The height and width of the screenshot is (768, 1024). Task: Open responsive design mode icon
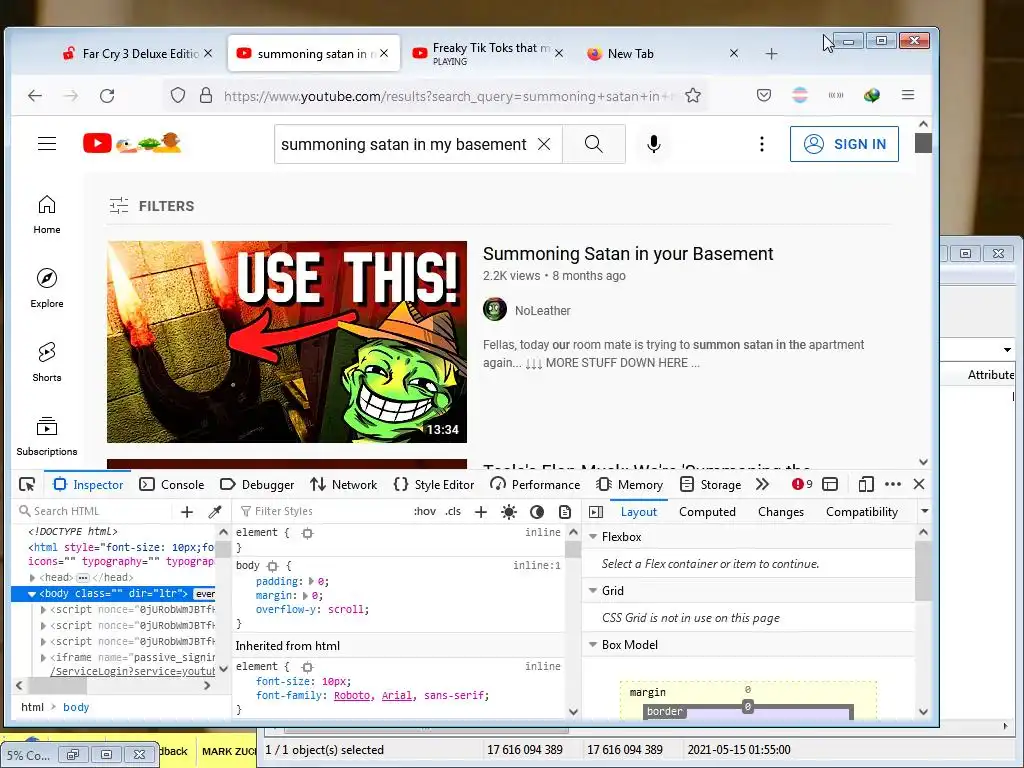(x=866, y=485)
